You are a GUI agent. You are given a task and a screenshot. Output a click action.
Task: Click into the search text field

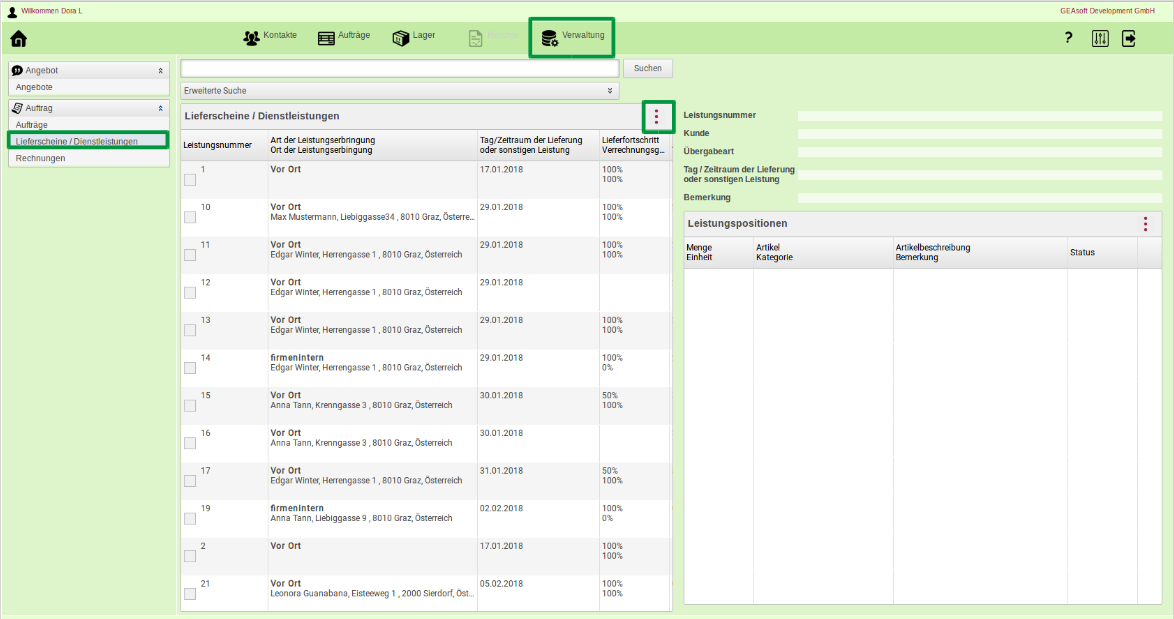click(399, 69)
